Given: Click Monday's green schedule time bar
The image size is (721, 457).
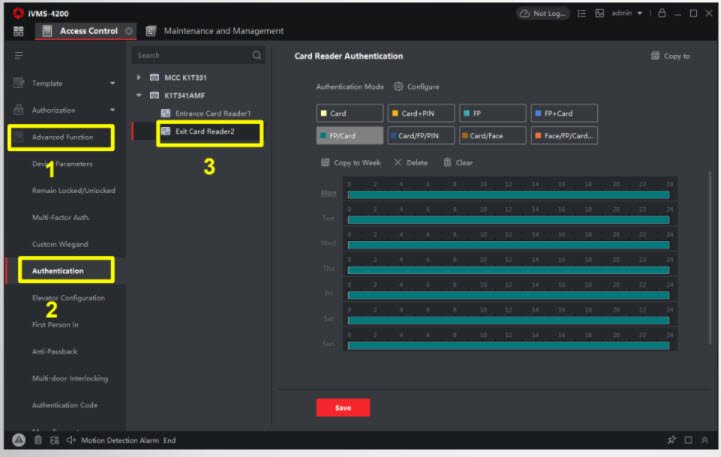Looking at the screenshot, I should pos(508,194).
